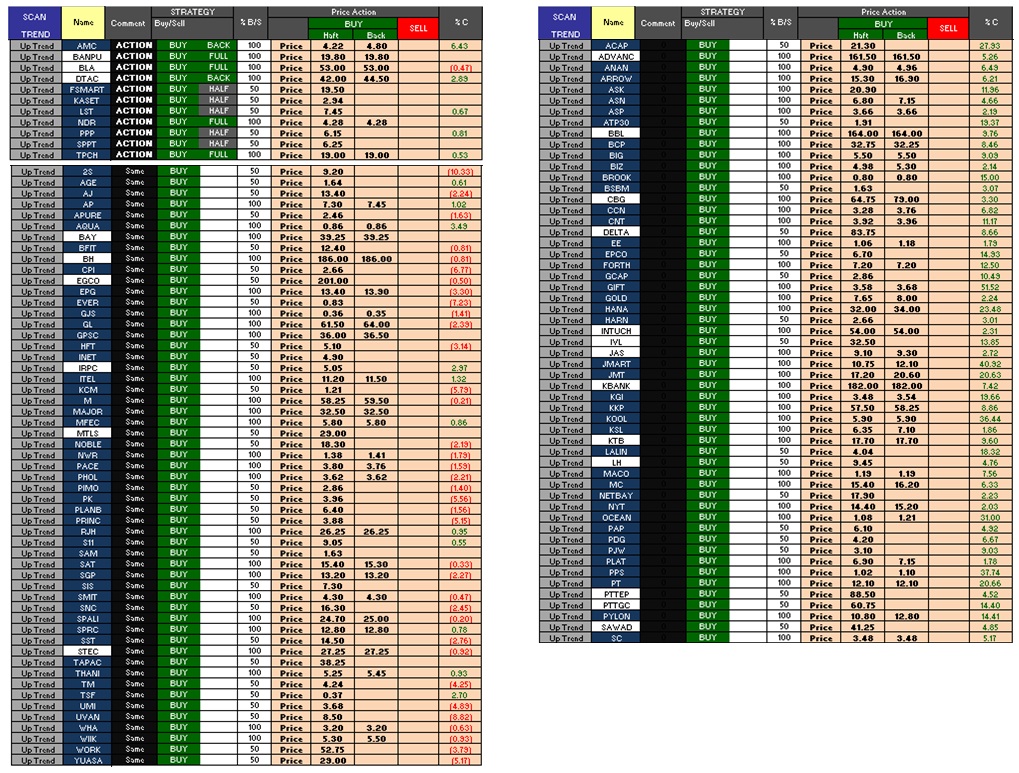The height and width of the screenshot is (773, 1019).
Task: Select the INTUCH stock name
Action: (x=616, y=331)
